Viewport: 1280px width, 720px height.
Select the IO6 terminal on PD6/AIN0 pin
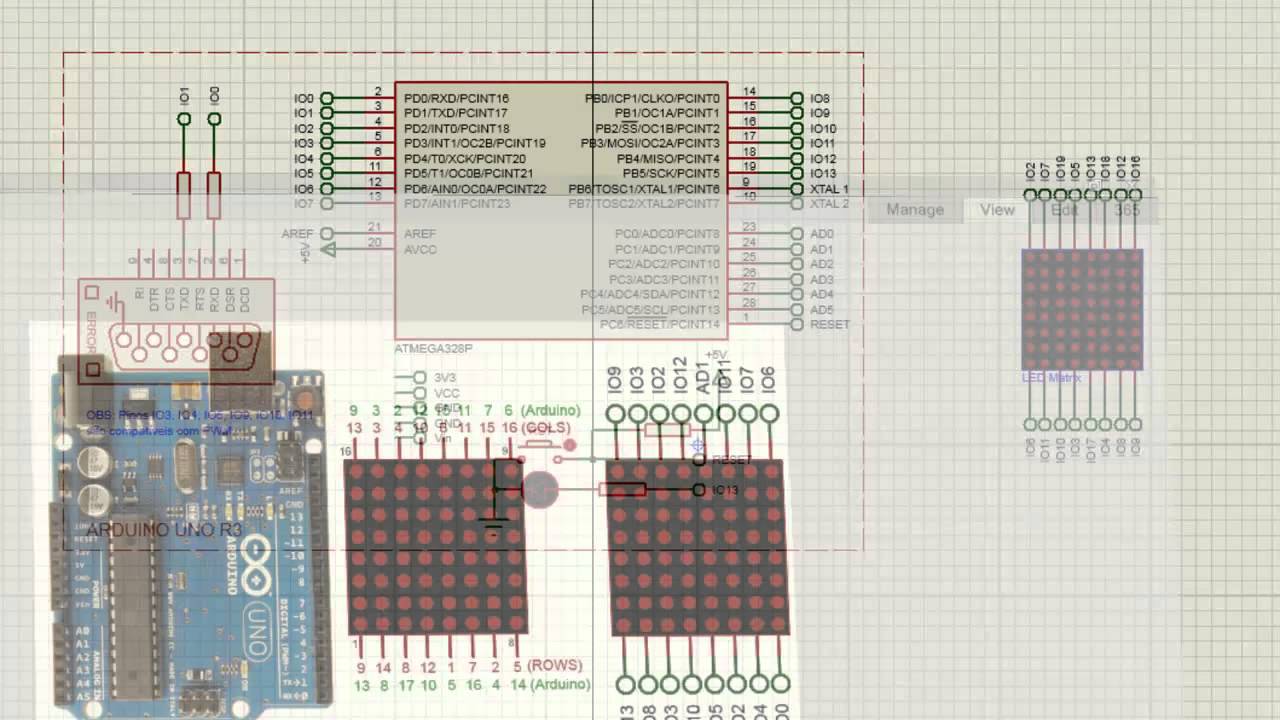(326, 188)
